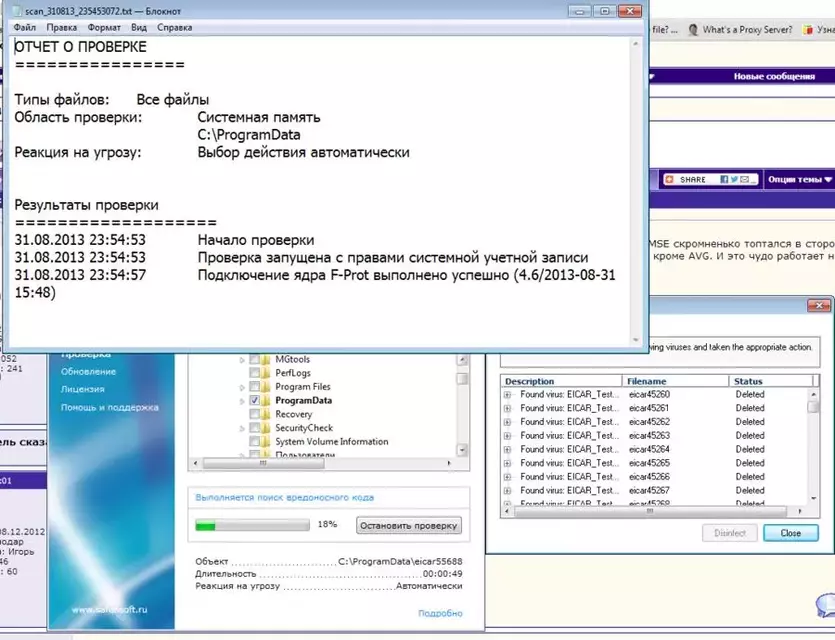The width and height of the screenshot is (835, 640).
Task: Open the Справка menu in Notepad
Action: click(175, 28)
